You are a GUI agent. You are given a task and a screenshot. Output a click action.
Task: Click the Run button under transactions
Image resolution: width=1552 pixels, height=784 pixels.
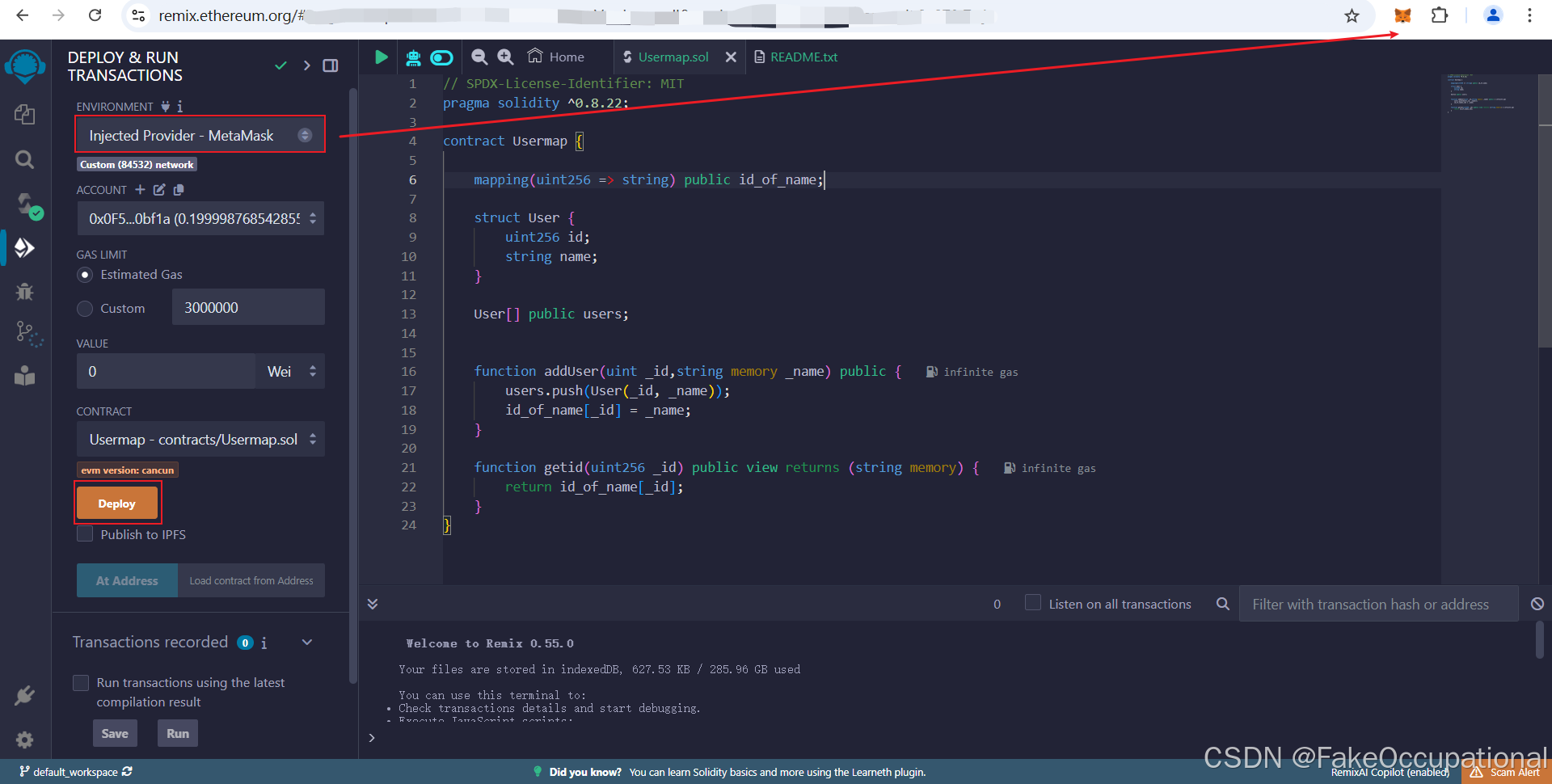[178, 733]
